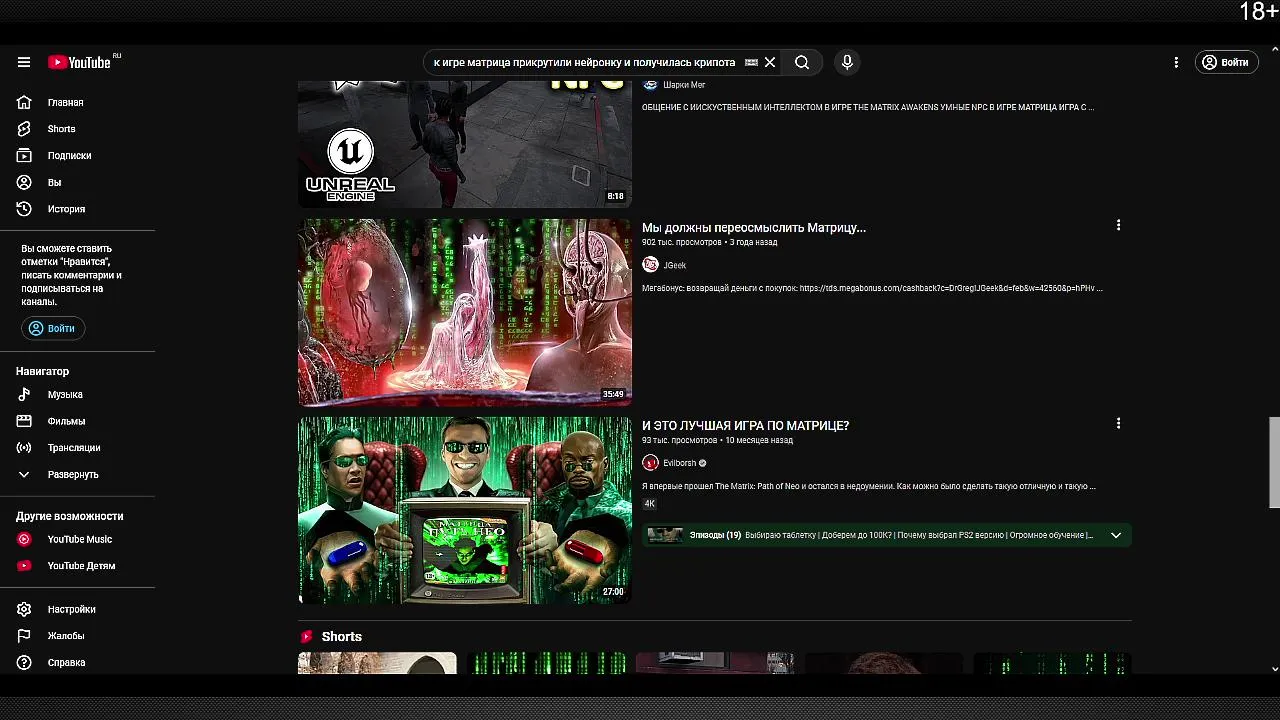Open the on-screen keyboard in search box
Viewport: 1280px width, 720px height.
tap(751, 62)
